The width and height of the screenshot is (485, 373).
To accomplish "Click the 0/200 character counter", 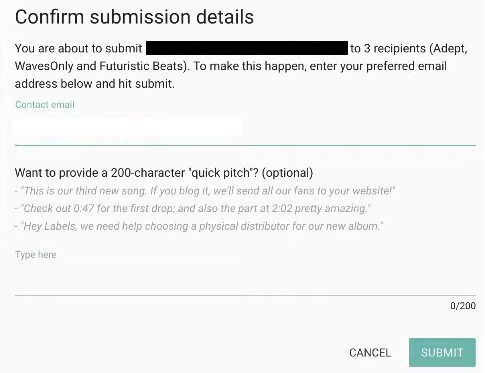I will [x=463, y=306].
